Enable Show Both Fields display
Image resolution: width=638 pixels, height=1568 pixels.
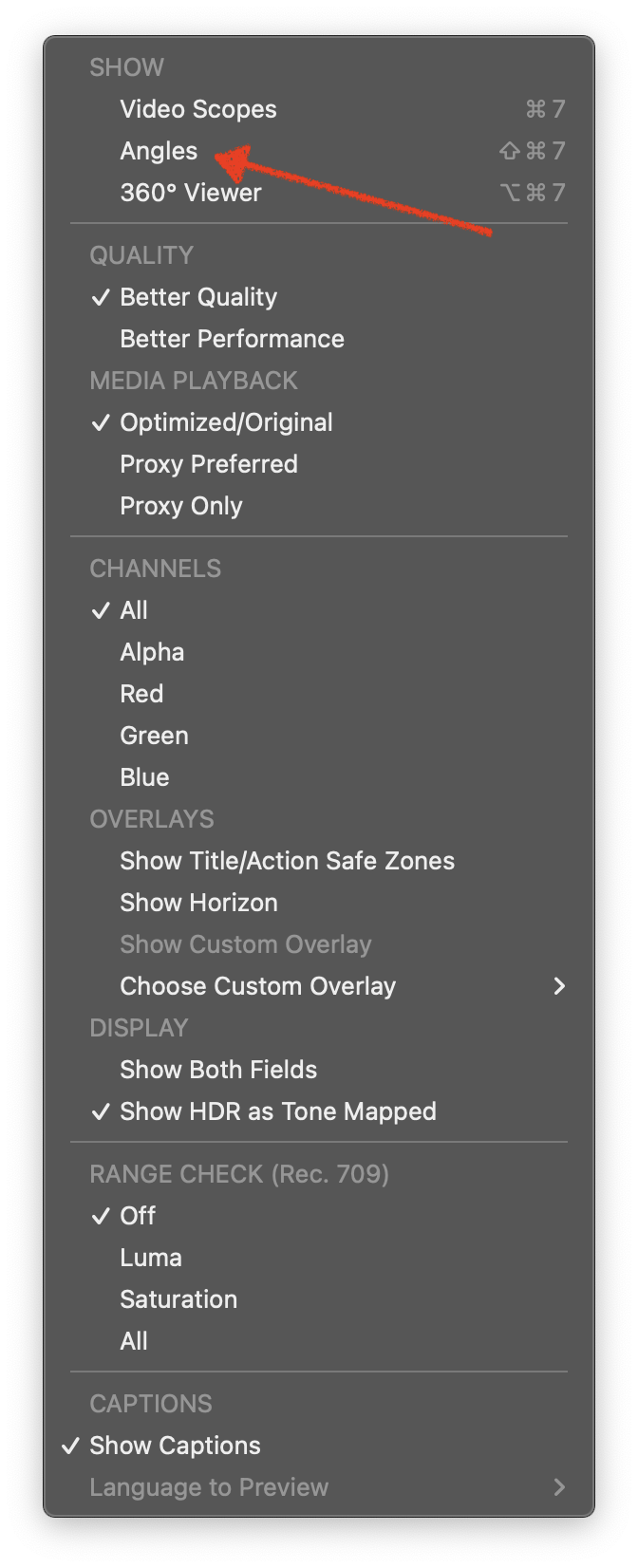click(319, 1070)
